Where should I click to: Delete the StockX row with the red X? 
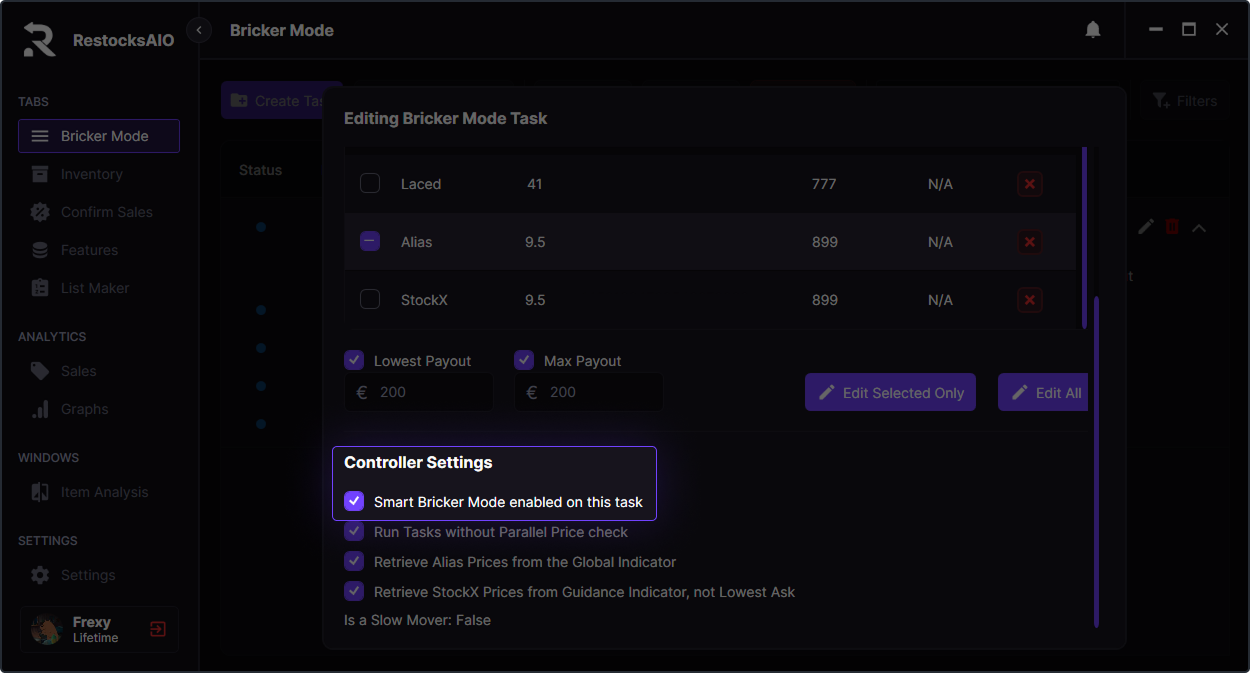pyautogui.click(x=1030, y=300)
